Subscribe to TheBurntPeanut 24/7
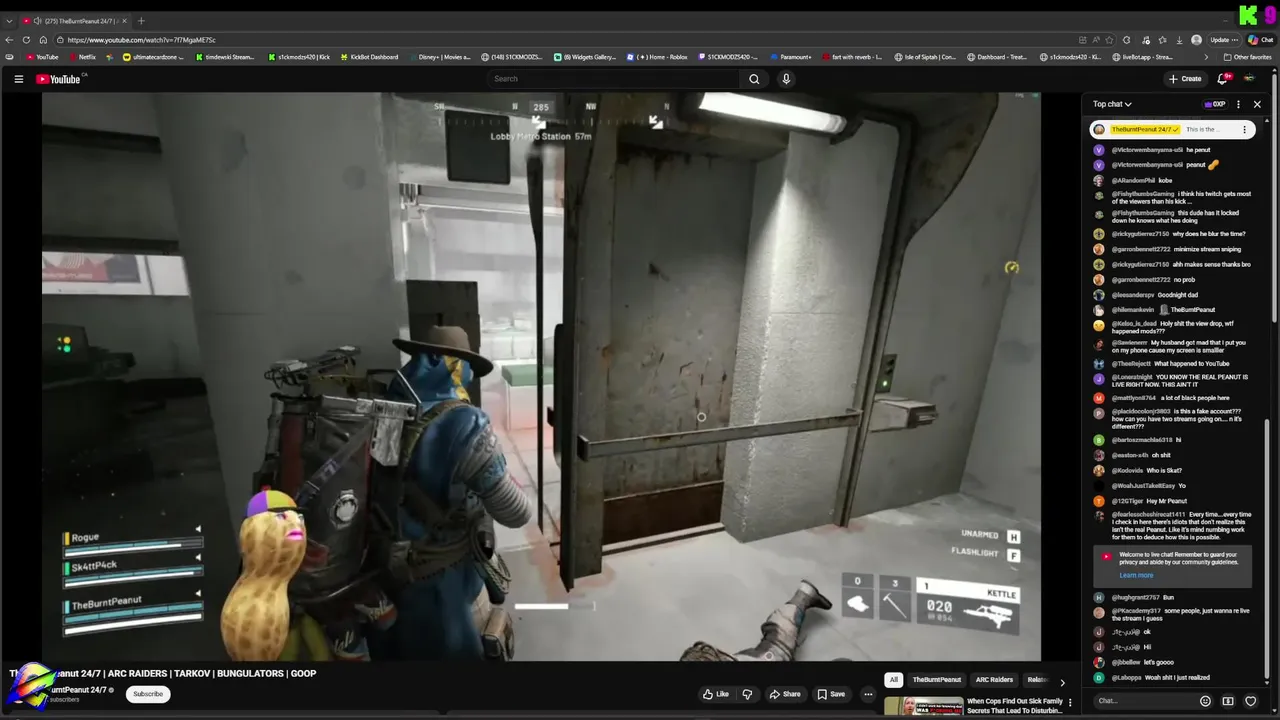The image size is (1280, 720). click(x=148, y=694)
